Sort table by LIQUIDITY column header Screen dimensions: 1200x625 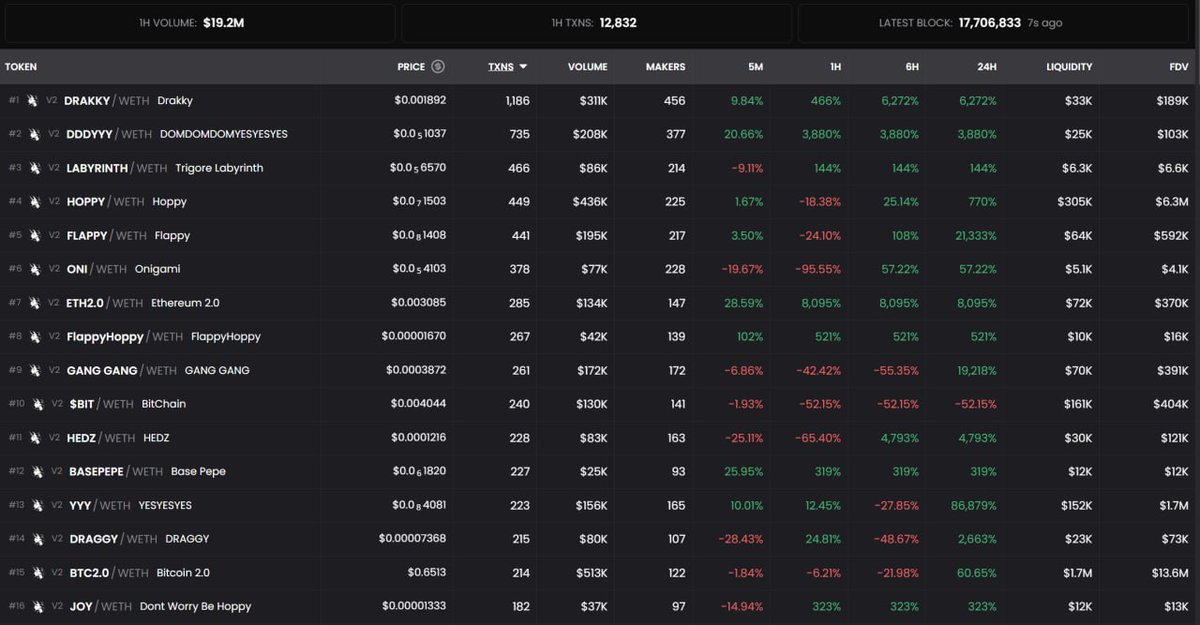(1069, 67)
